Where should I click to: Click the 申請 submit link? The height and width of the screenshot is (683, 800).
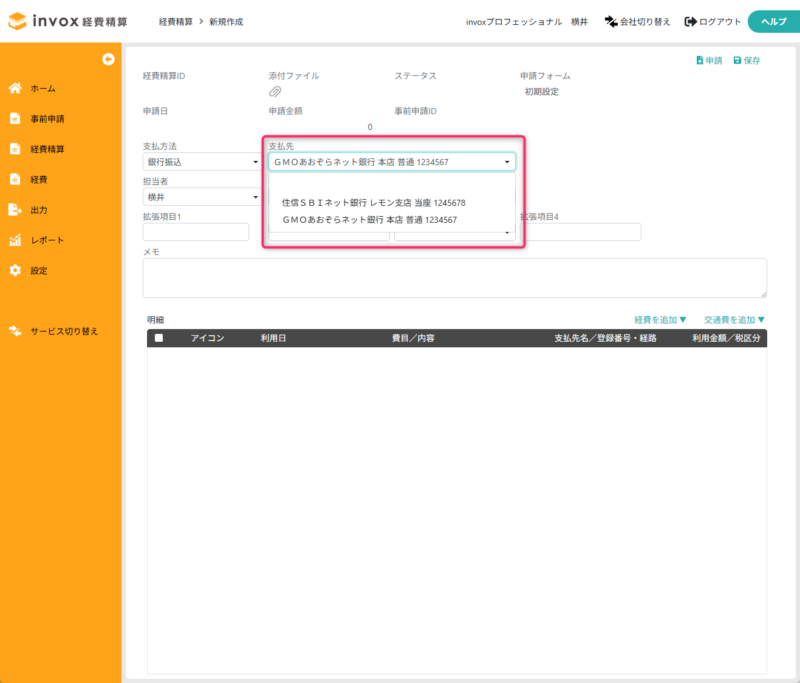(709, 61)
